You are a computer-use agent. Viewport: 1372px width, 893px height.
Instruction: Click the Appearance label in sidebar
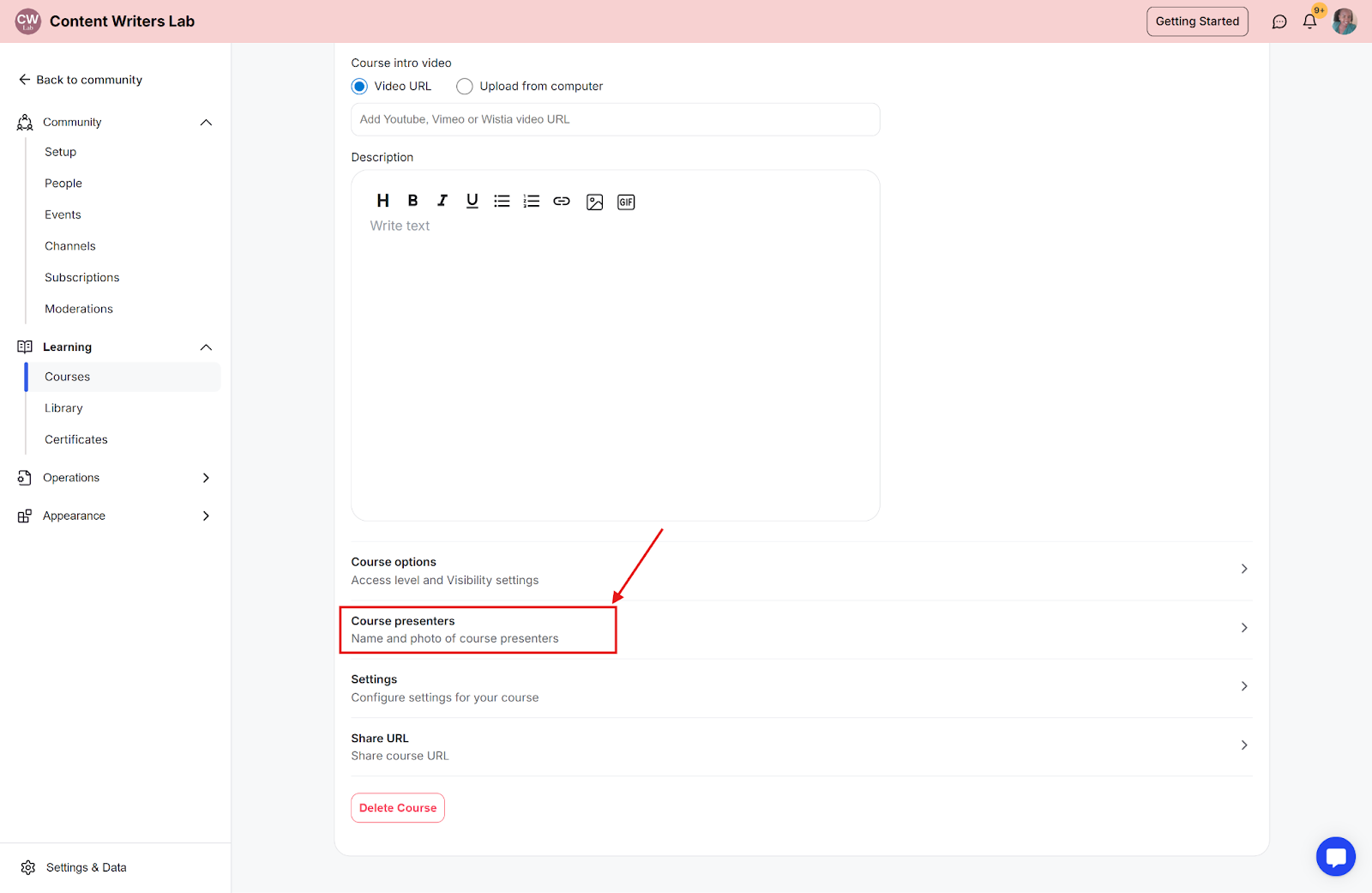pyautogui.click(x=74, y=516)
